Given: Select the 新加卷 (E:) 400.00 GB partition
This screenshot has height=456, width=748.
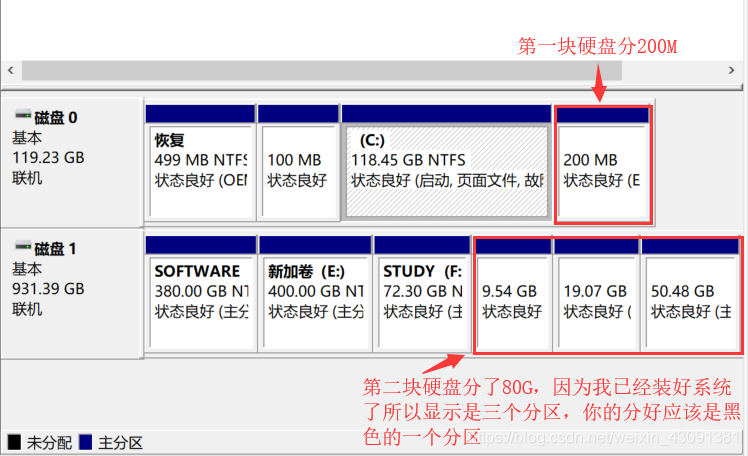Looking at the screenshot, I should [x=315, y=293].
